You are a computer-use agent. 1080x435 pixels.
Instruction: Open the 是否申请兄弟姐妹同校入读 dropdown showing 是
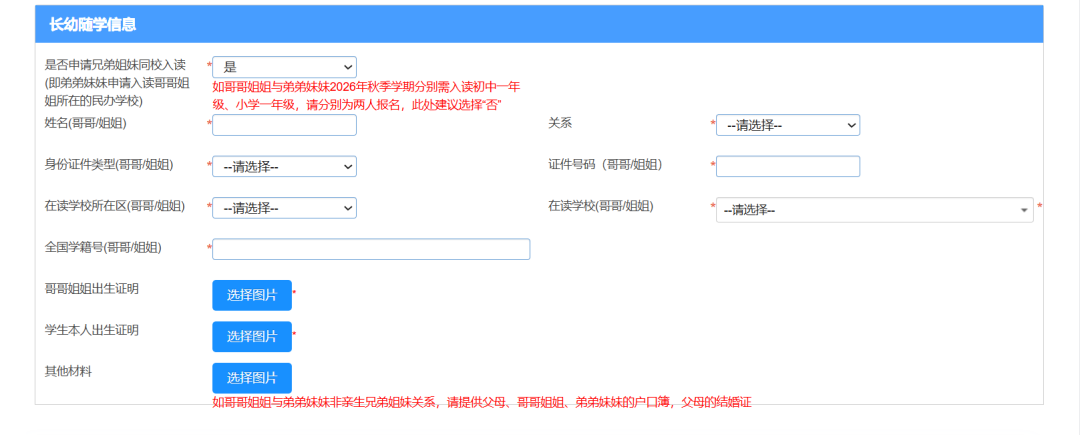[284, 66]
